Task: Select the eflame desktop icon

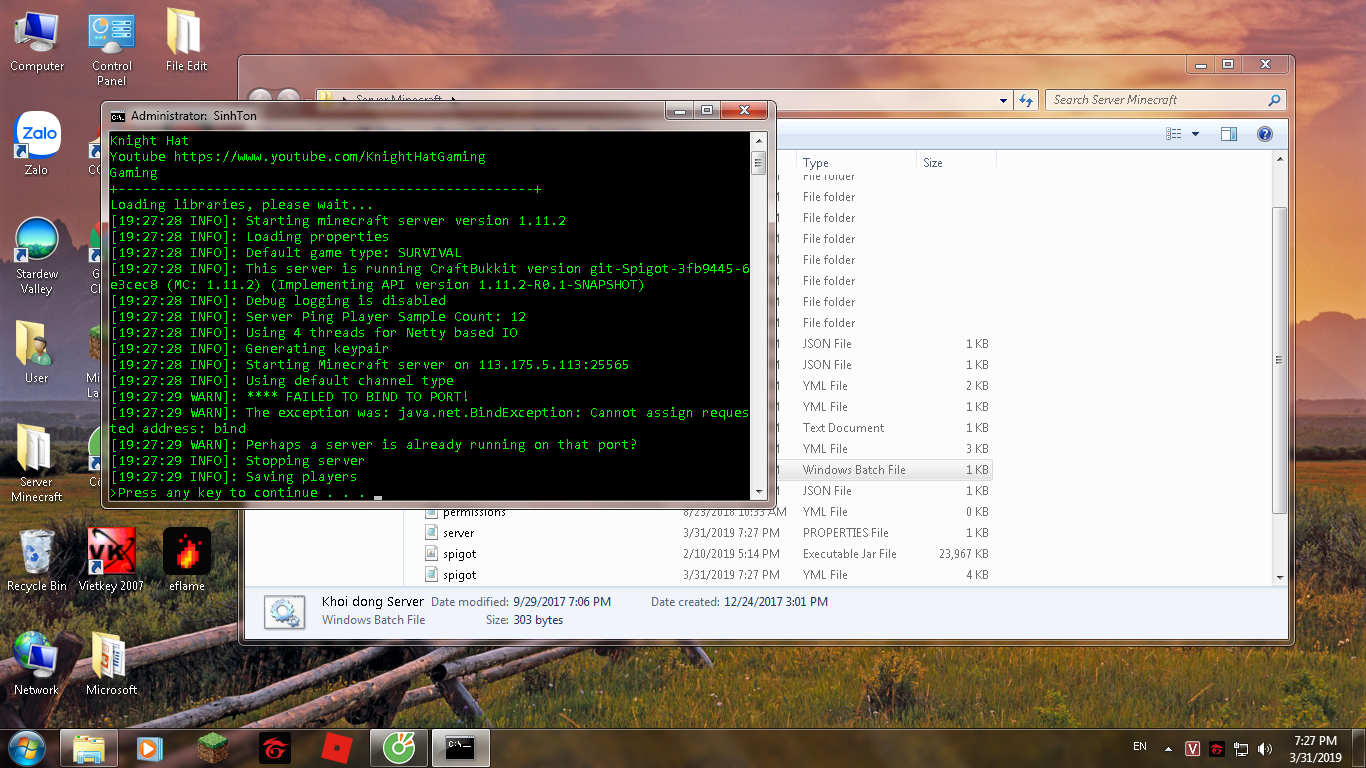Action: 187,560
